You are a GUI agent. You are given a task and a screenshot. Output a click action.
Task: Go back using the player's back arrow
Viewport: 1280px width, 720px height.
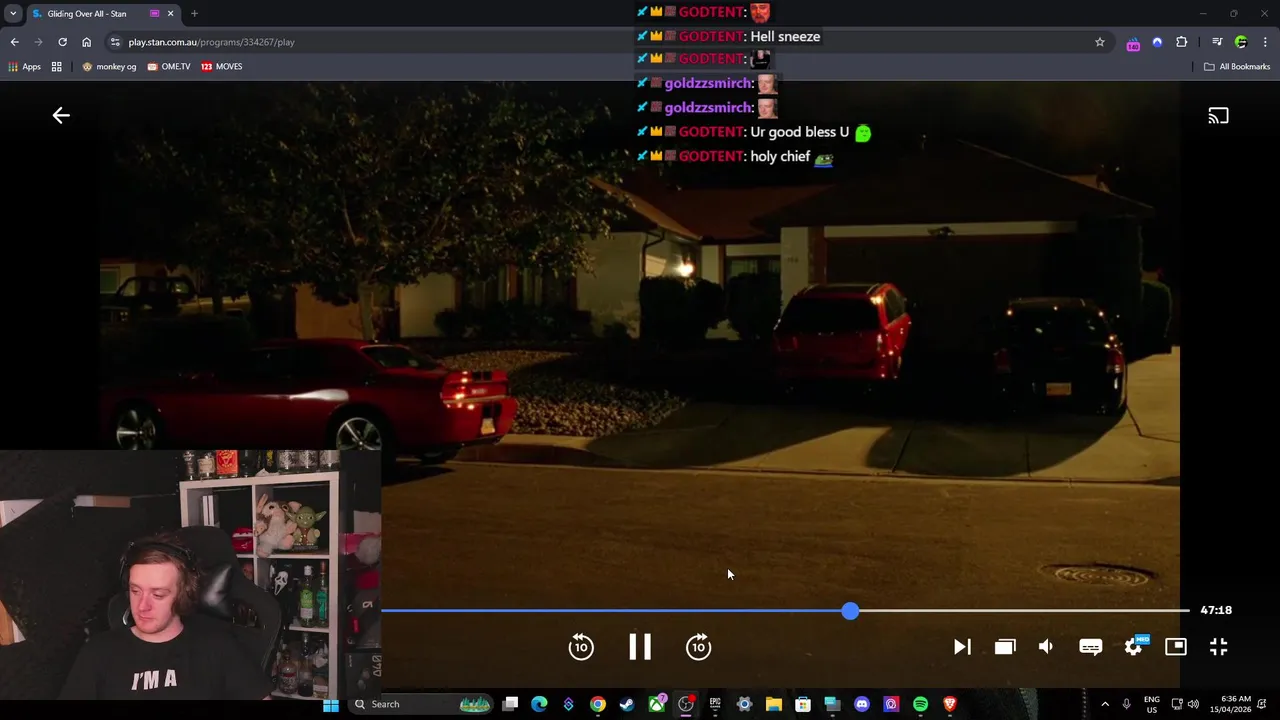click(x=61, y=116)
